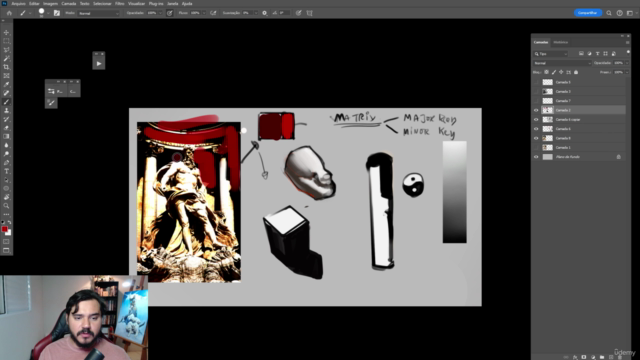Open the brush Modo blending dropdown
The height and width of the screenshot is (360, 640).
98,13
